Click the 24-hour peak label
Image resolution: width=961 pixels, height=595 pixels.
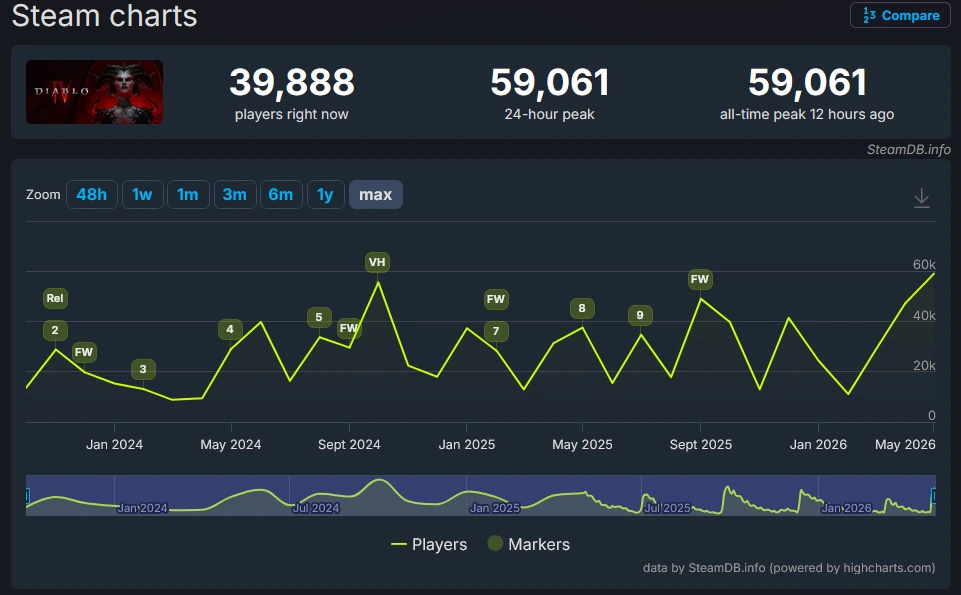[x=549, y=115]
